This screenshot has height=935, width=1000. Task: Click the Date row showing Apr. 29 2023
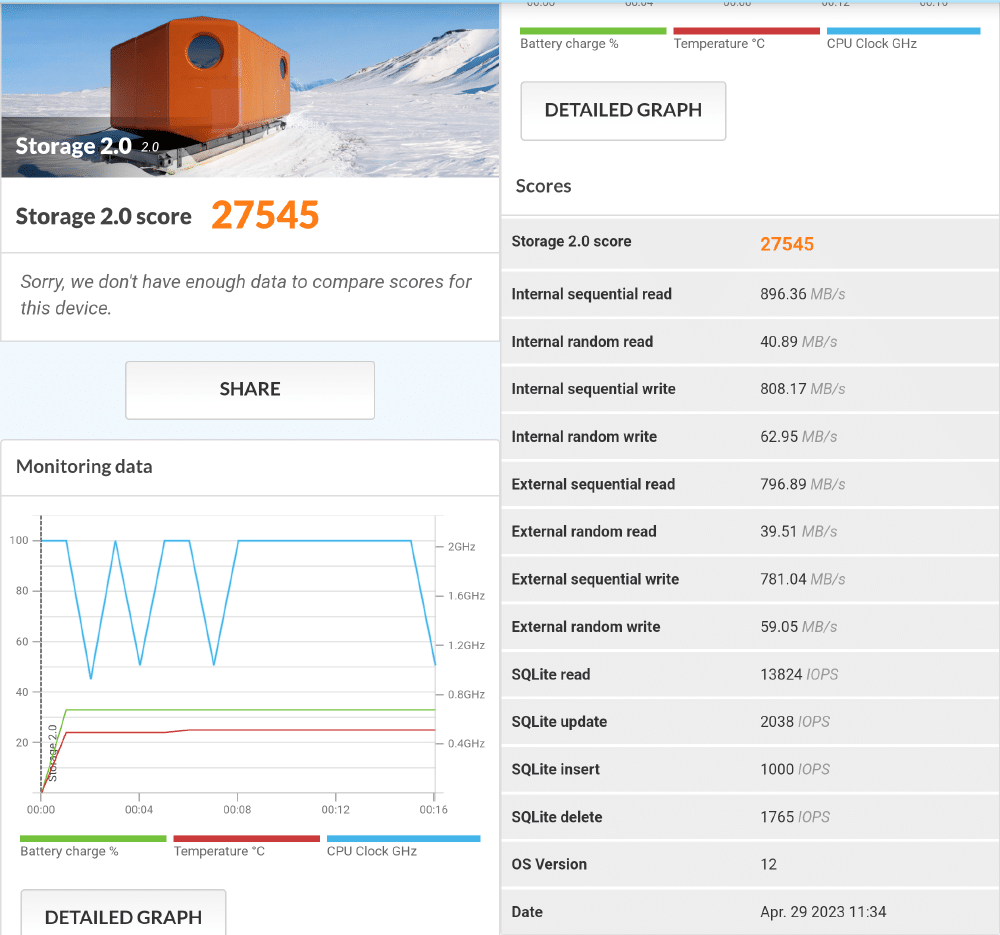750,911
